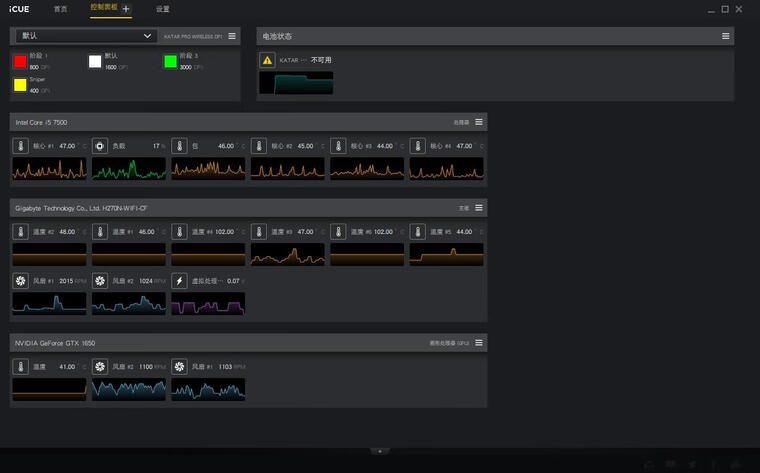
Task: Select the red 800 DPI stage swatch
Action: (20, 62)
